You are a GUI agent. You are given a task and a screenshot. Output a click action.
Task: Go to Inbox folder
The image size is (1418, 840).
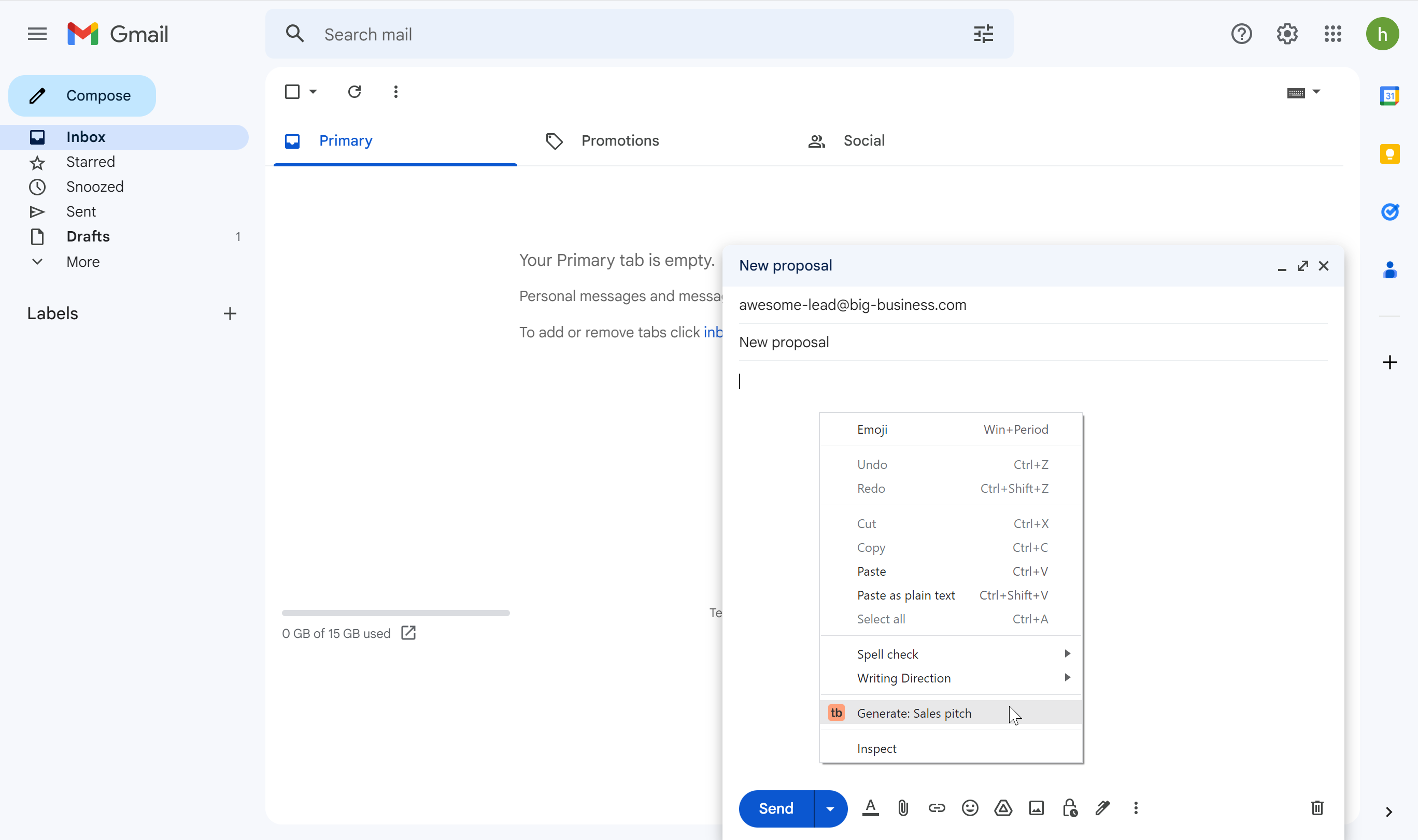coord(124,137)
